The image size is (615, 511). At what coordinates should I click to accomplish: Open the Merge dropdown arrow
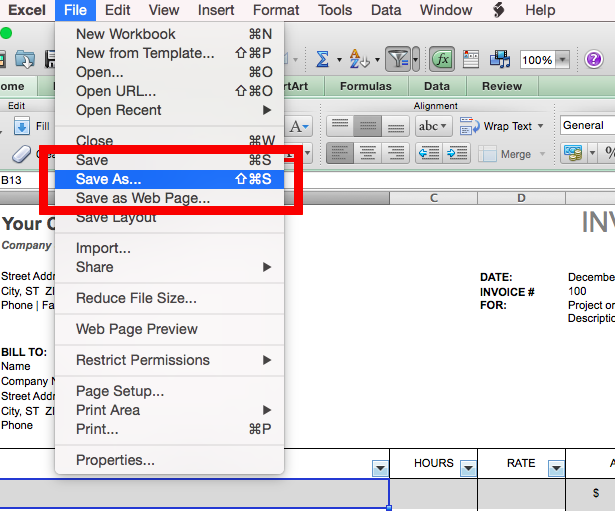point(542,154)
